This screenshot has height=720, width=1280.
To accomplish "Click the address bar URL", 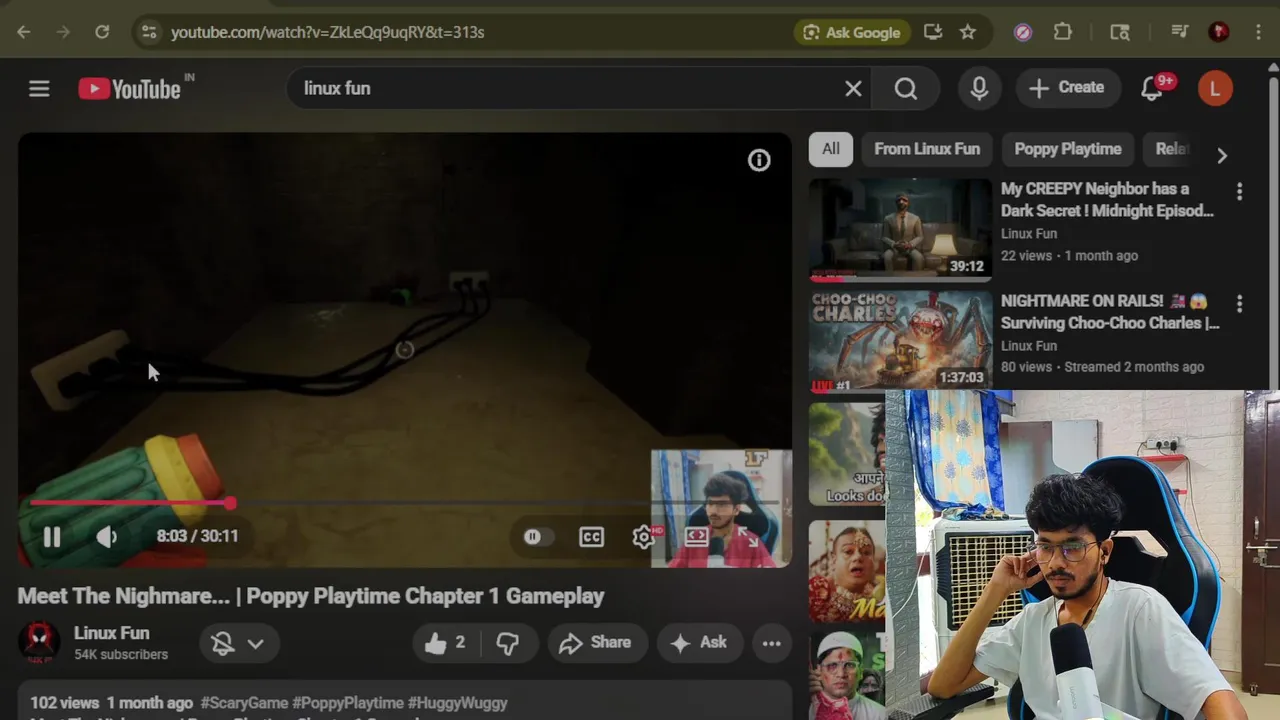I will [x=327, y=32].
